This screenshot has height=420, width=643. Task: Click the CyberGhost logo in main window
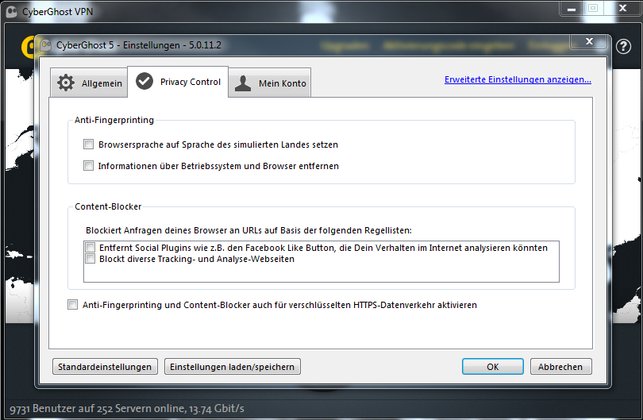28,47
